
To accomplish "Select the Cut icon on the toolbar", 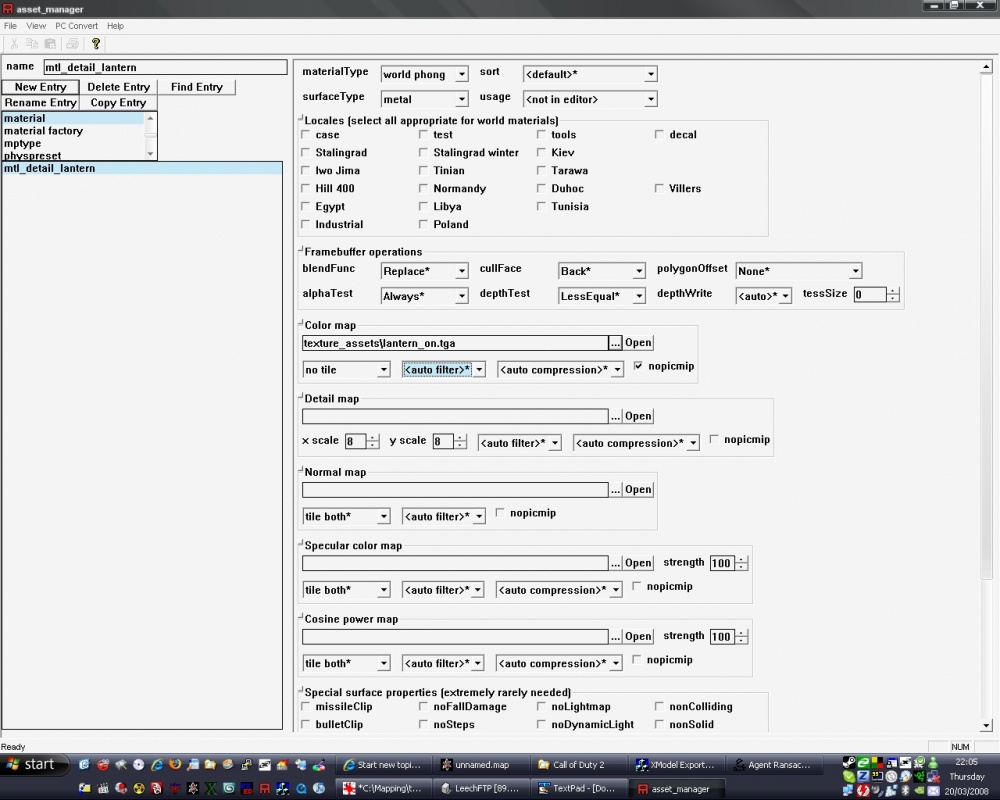I will click(13, 43).
